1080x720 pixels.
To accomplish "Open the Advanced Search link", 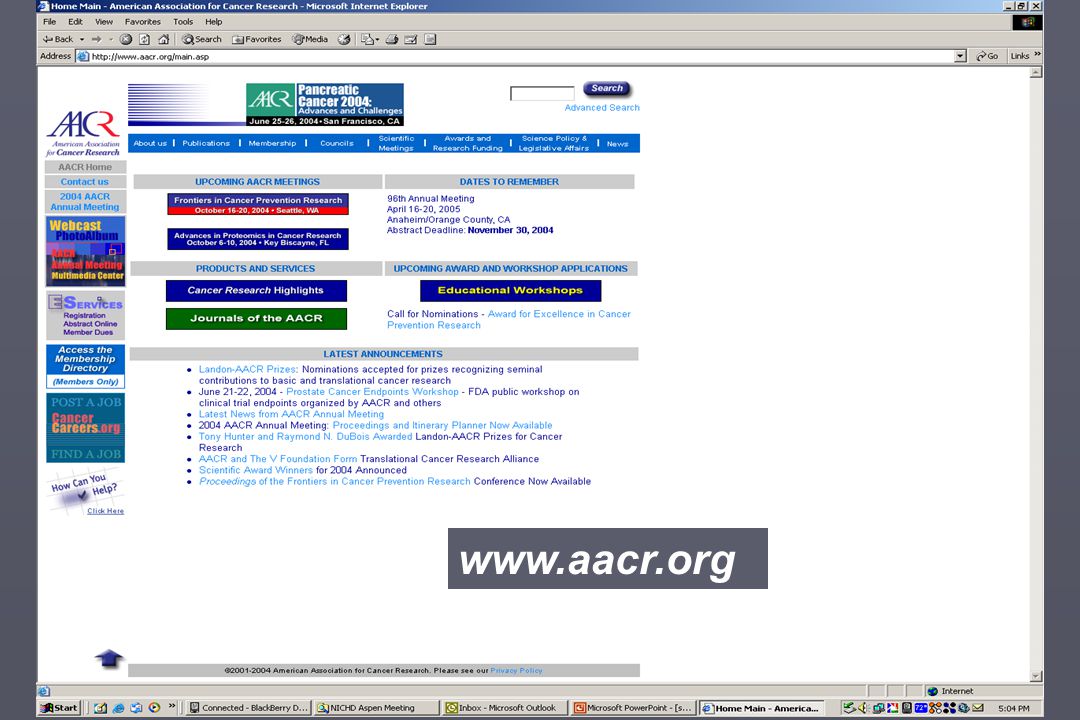I will point(602,107).
